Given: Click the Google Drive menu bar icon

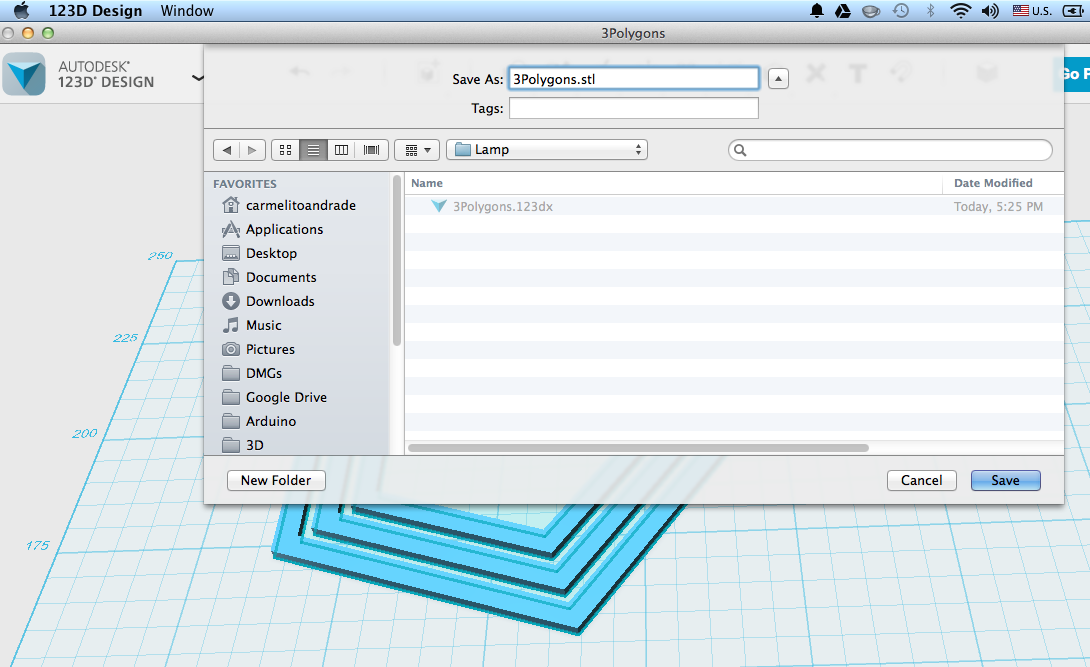Looking at the screenshot, I should pos(843,10).
